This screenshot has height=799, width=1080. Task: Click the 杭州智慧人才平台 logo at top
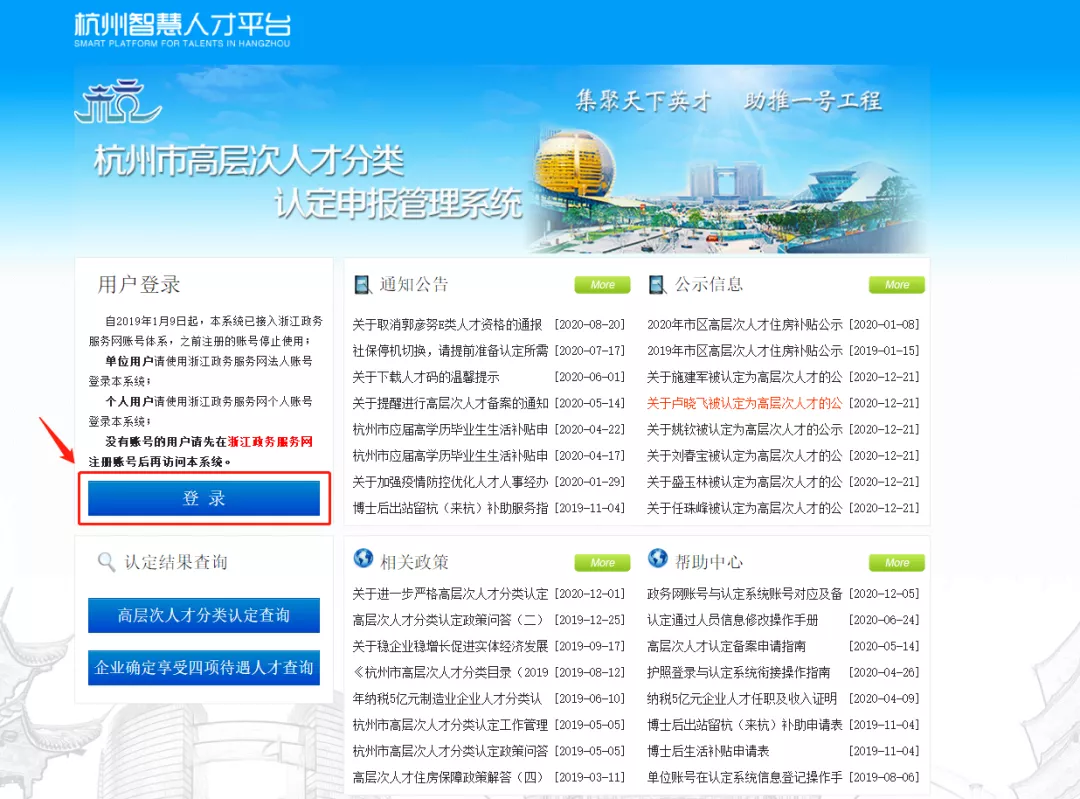pos(183,30)
